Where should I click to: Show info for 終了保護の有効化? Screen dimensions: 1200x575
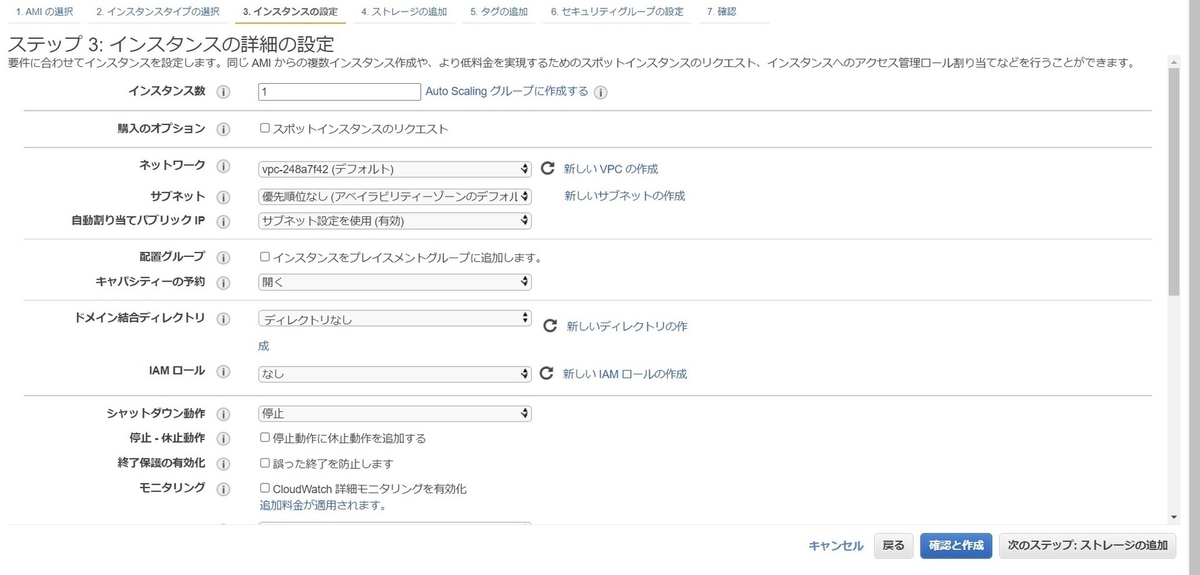(x=224, y=464)
